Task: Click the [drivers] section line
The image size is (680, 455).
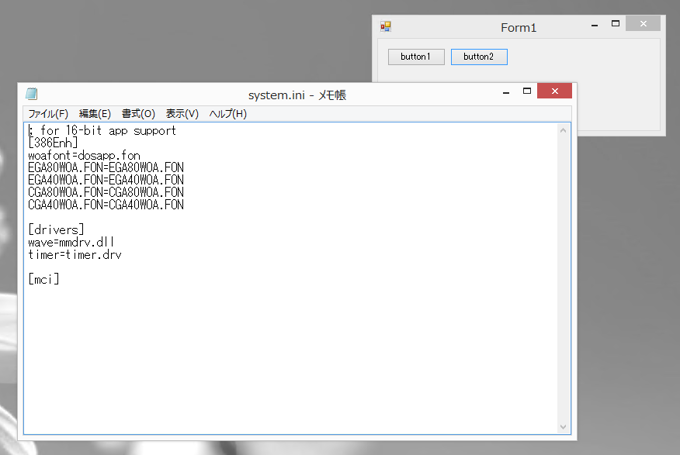Action: (56, 229)
